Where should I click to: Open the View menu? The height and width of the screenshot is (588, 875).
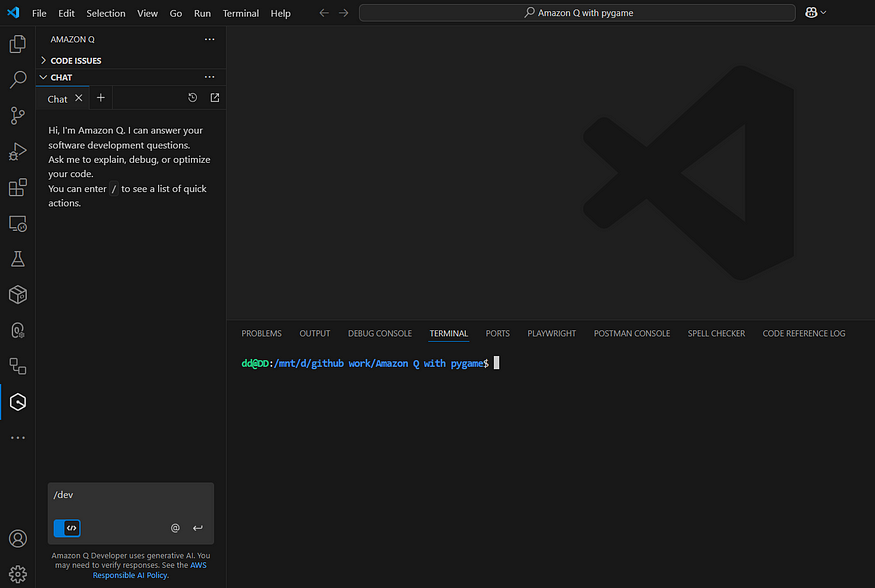[x=147, y=13]
